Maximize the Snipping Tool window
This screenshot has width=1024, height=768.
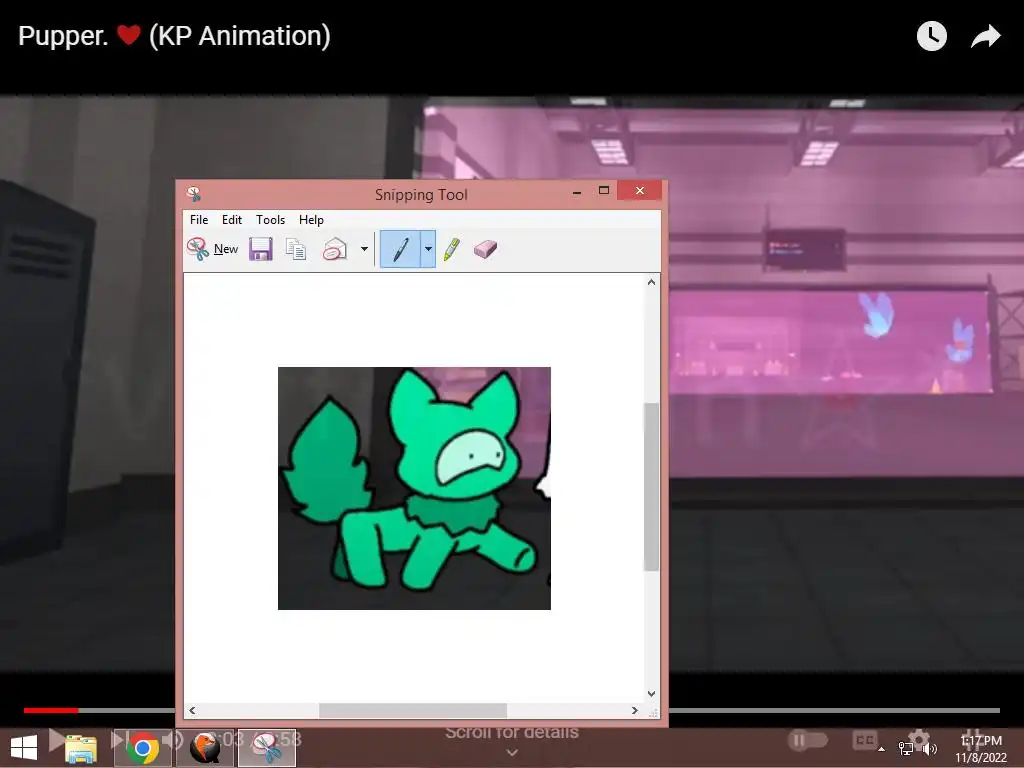click(x=603, y=191)
